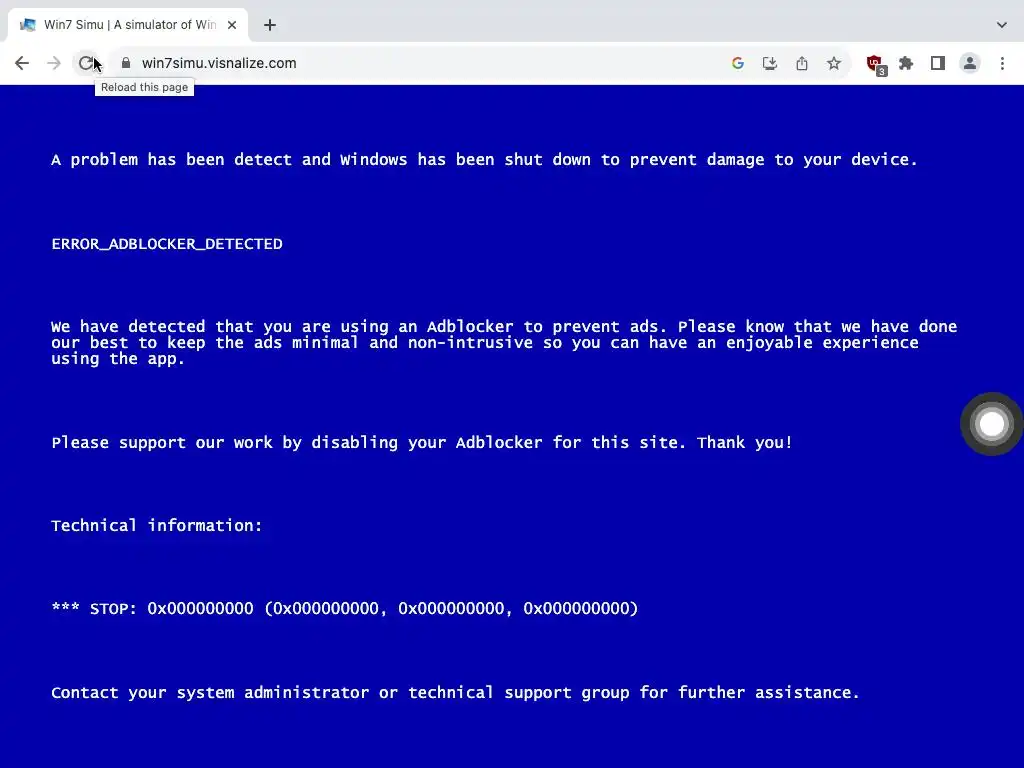
Task: Click 'Contact your system administrator' line
Action: coord(455,693)
